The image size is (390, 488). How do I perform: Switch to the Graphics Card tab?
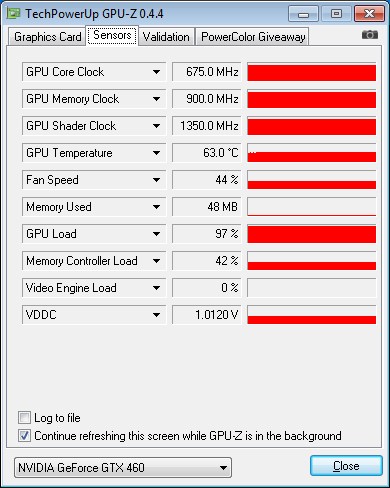click(x=47, y=37)
